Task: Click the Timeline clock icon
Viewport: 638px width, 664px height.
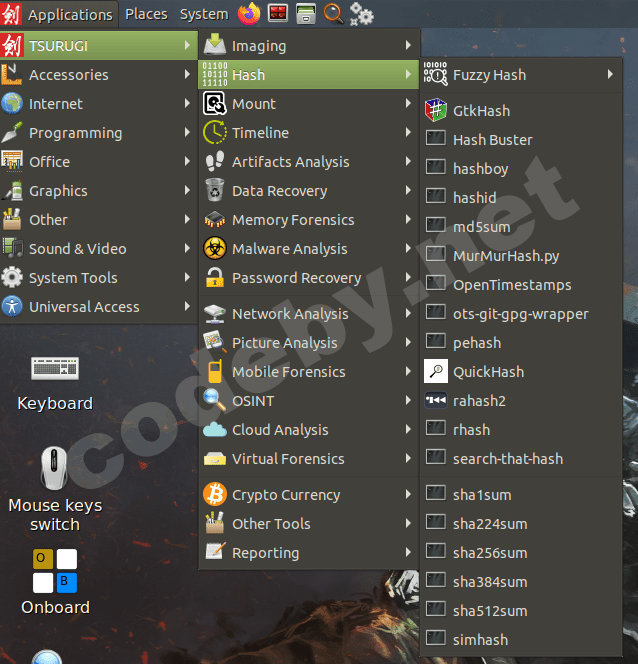Action: (215, 132)
